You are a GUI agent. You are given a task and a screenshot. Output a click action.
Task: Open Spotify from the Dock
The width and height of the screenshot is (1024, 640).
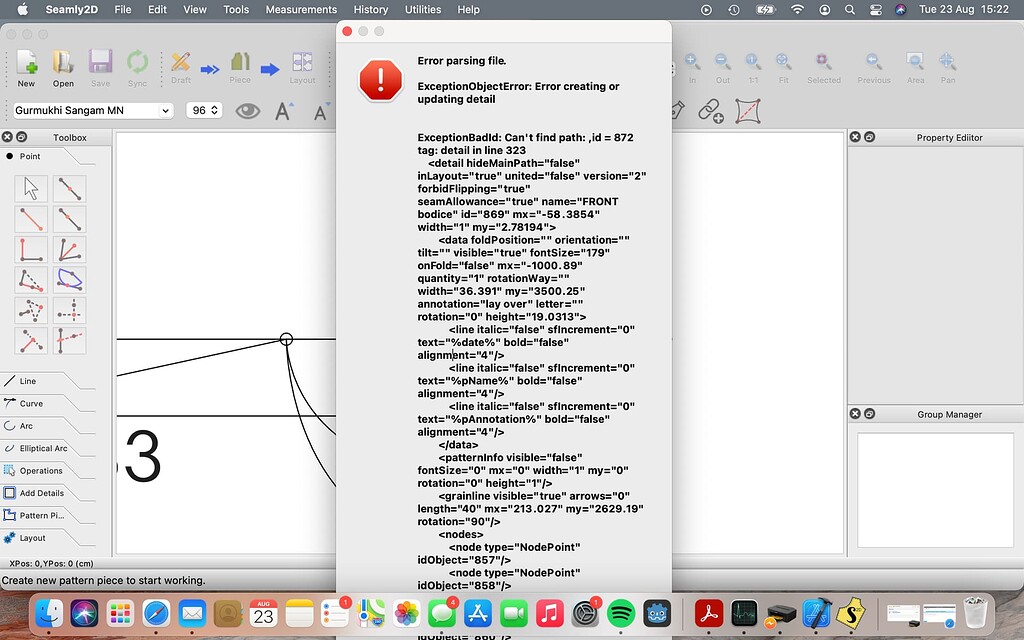(x=621, y=612)
